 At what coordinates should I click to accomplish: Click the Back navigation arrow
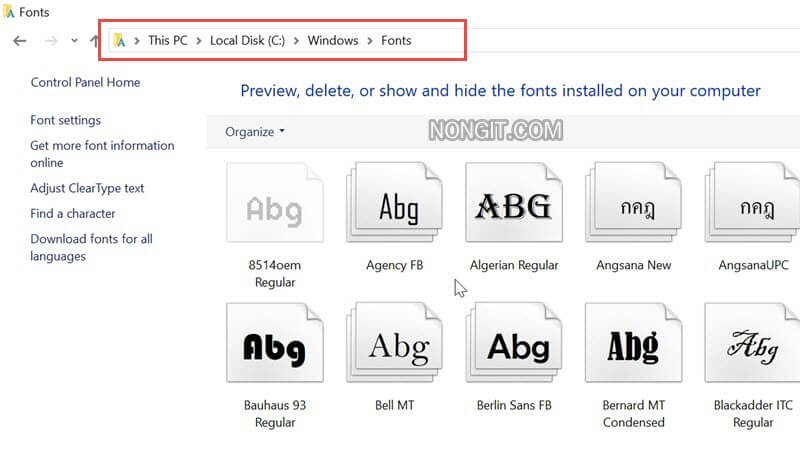point(20,41)
